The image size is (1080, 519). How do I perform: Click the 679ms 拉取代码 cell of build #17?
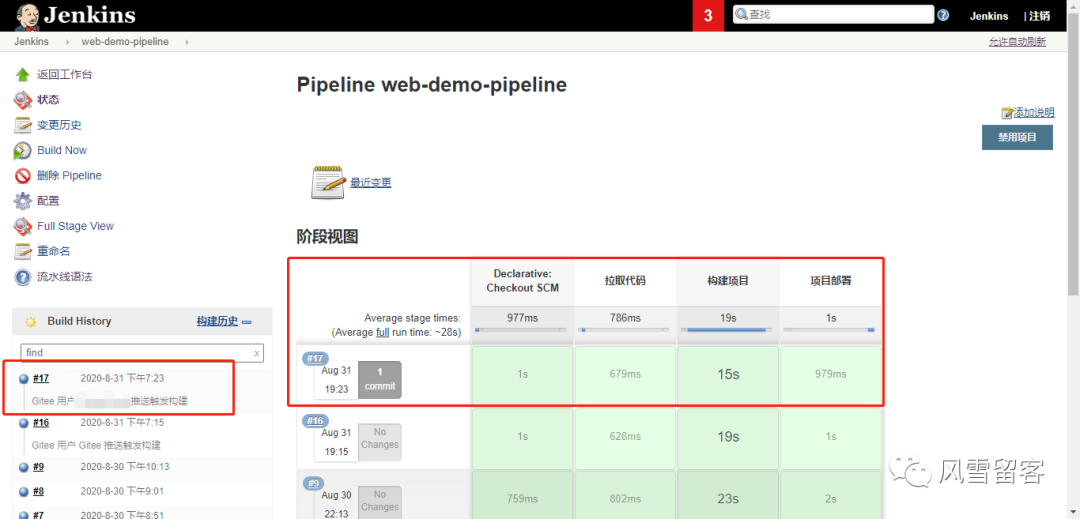625,374
